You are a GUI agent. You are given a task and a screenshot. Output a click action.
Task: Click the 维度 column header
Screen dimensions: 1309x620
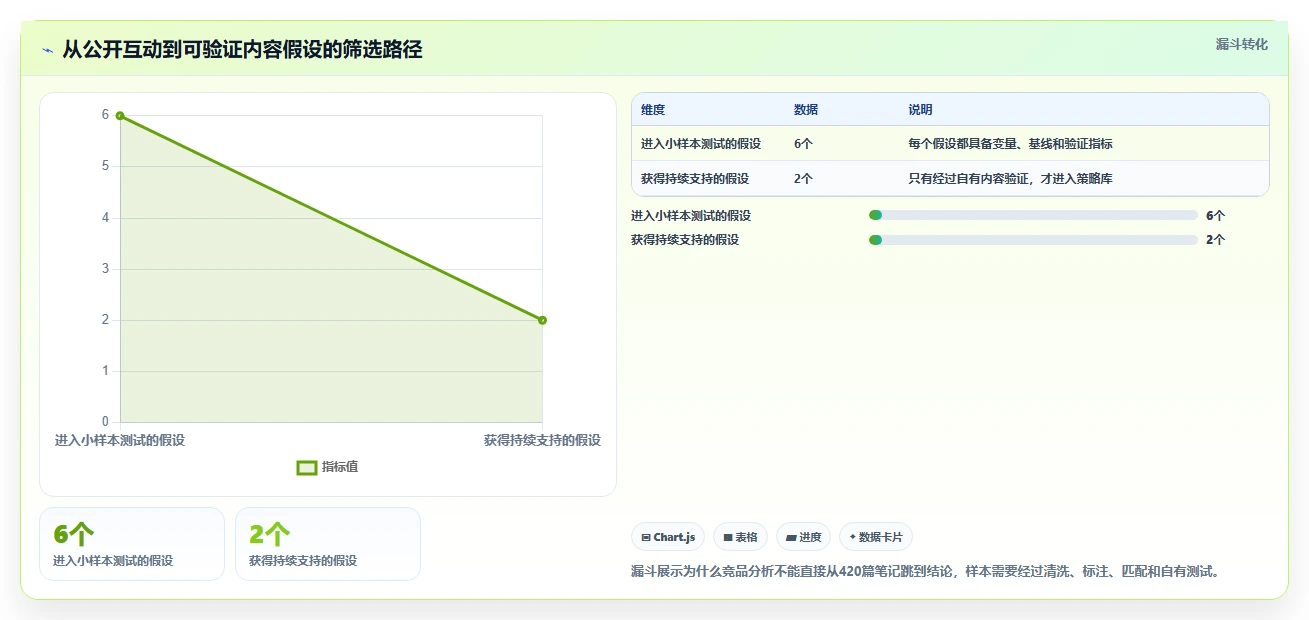(x=653, y=110)
